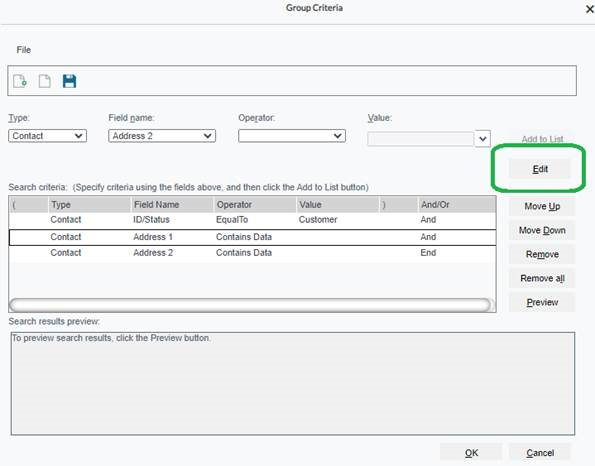Click the Preview button

[x=542, y=302]
